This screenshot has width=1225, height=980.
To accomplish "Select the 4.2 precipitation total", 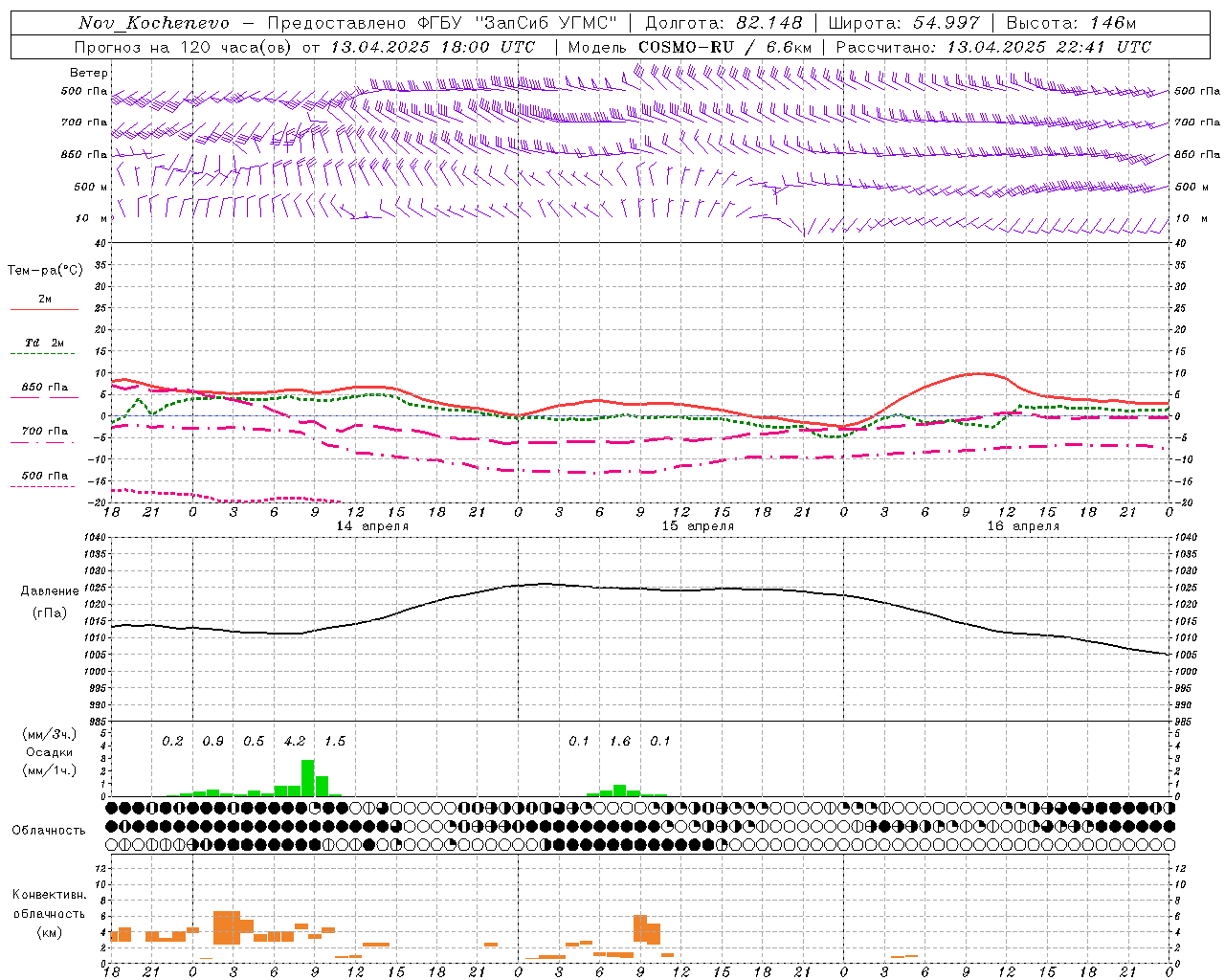I will point(295,741).
